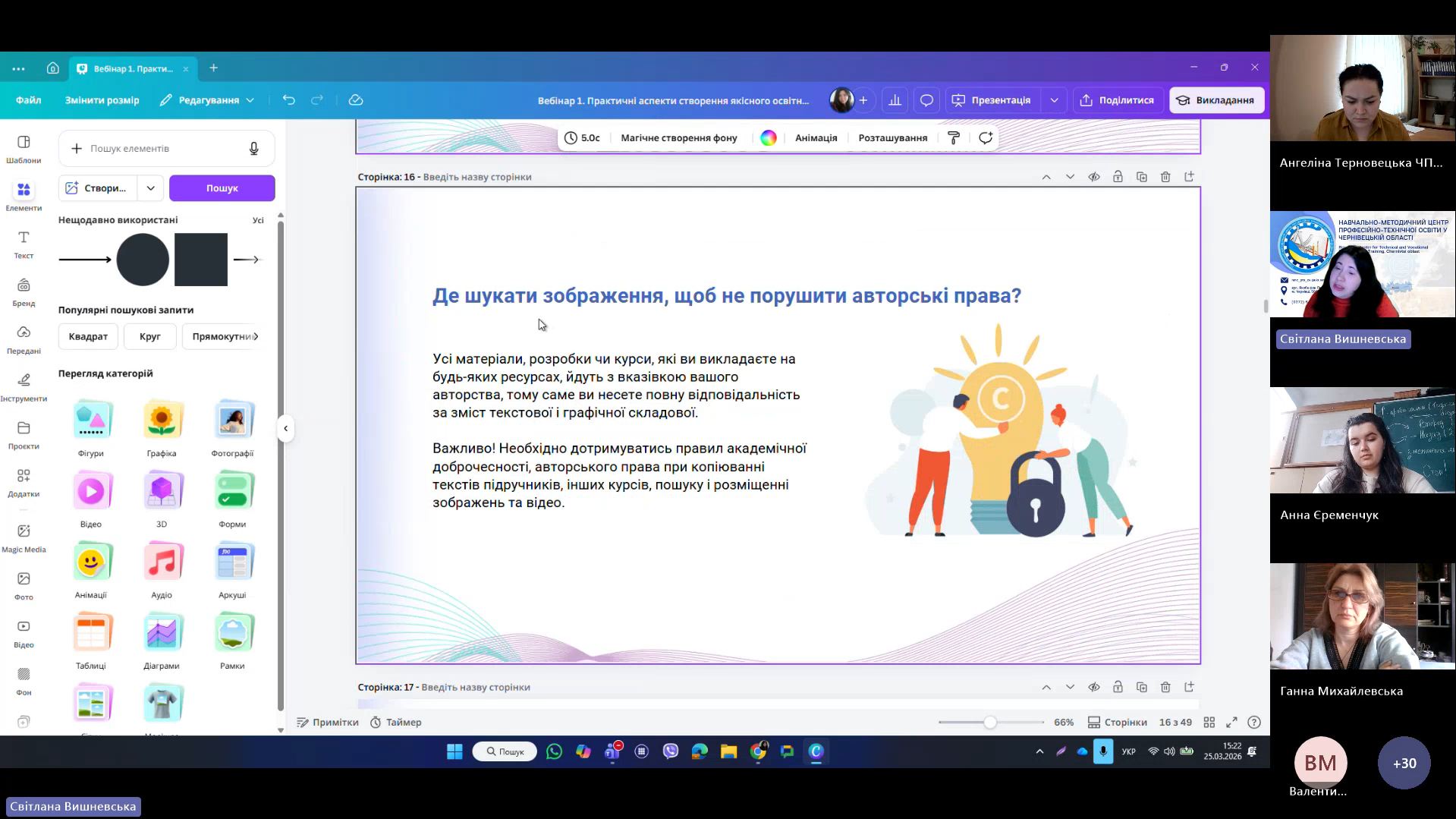Image resolution: width=1456 pixels, height=819 pixels.
Task: Hide page 16 using the eye icon
Action: [x=1094, y=177]
